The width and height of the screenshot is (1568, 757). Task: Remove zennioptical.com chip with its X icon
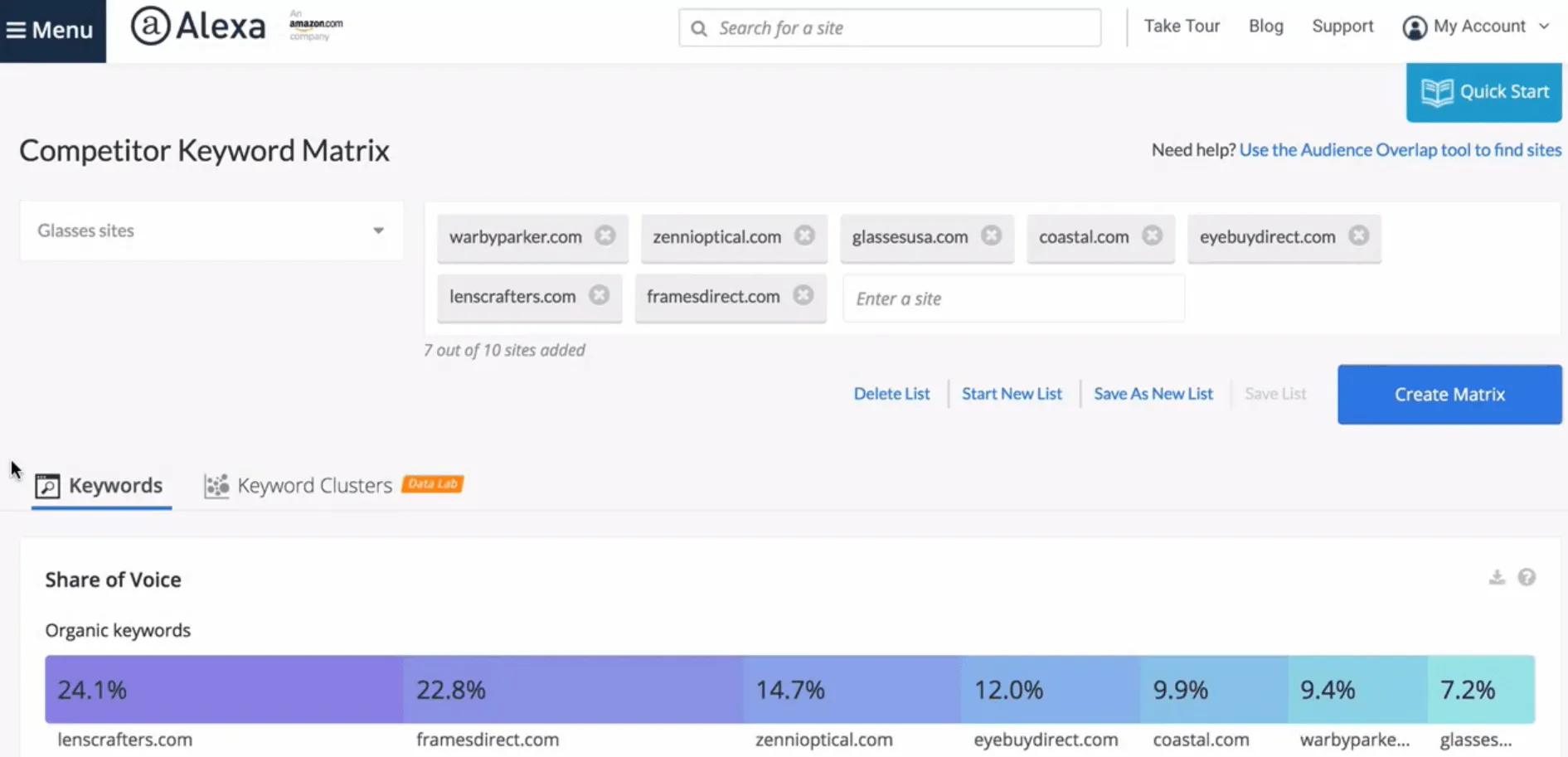pyautogui.click(x=804, y=235)
